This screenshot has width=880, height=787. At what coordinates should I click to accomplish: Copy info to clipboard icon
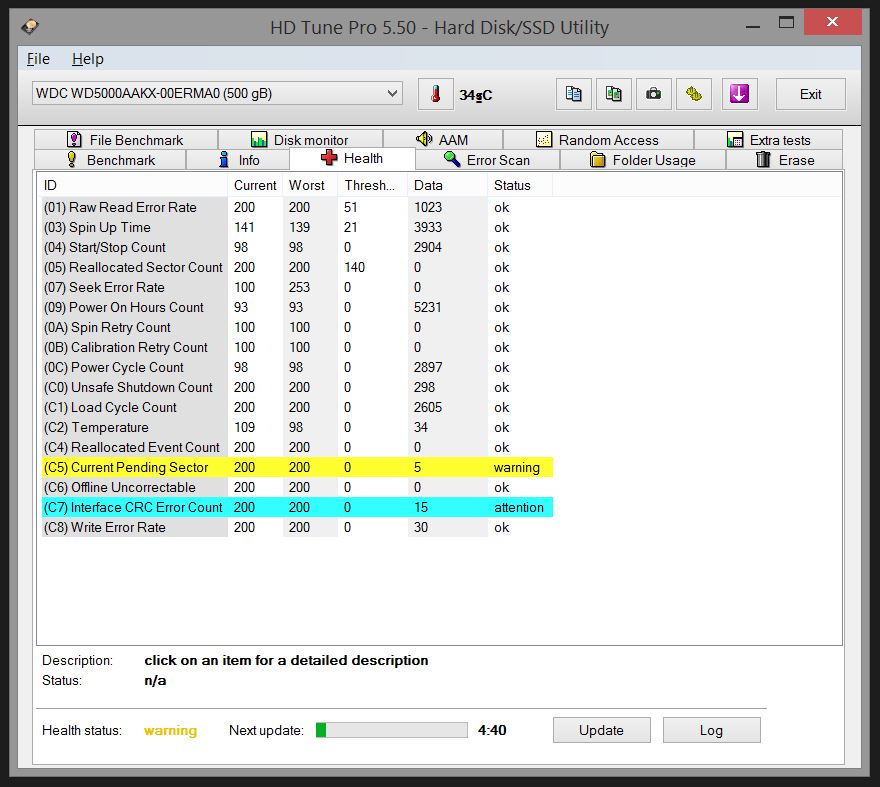[x=573, y=94]
